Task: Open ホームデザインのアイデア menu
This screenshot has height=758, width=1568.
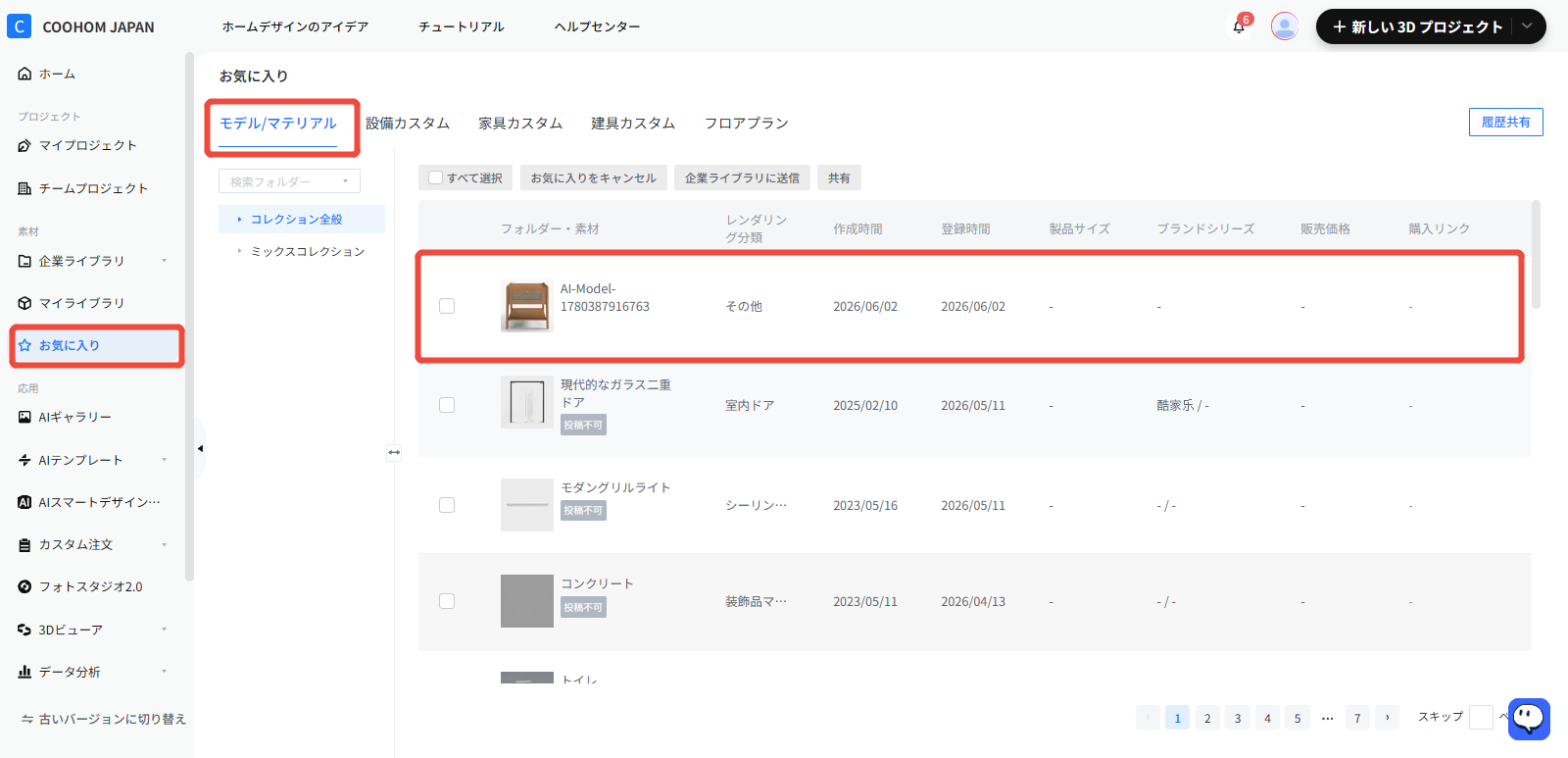Action: pyautogui.click(x=295, y=26)
